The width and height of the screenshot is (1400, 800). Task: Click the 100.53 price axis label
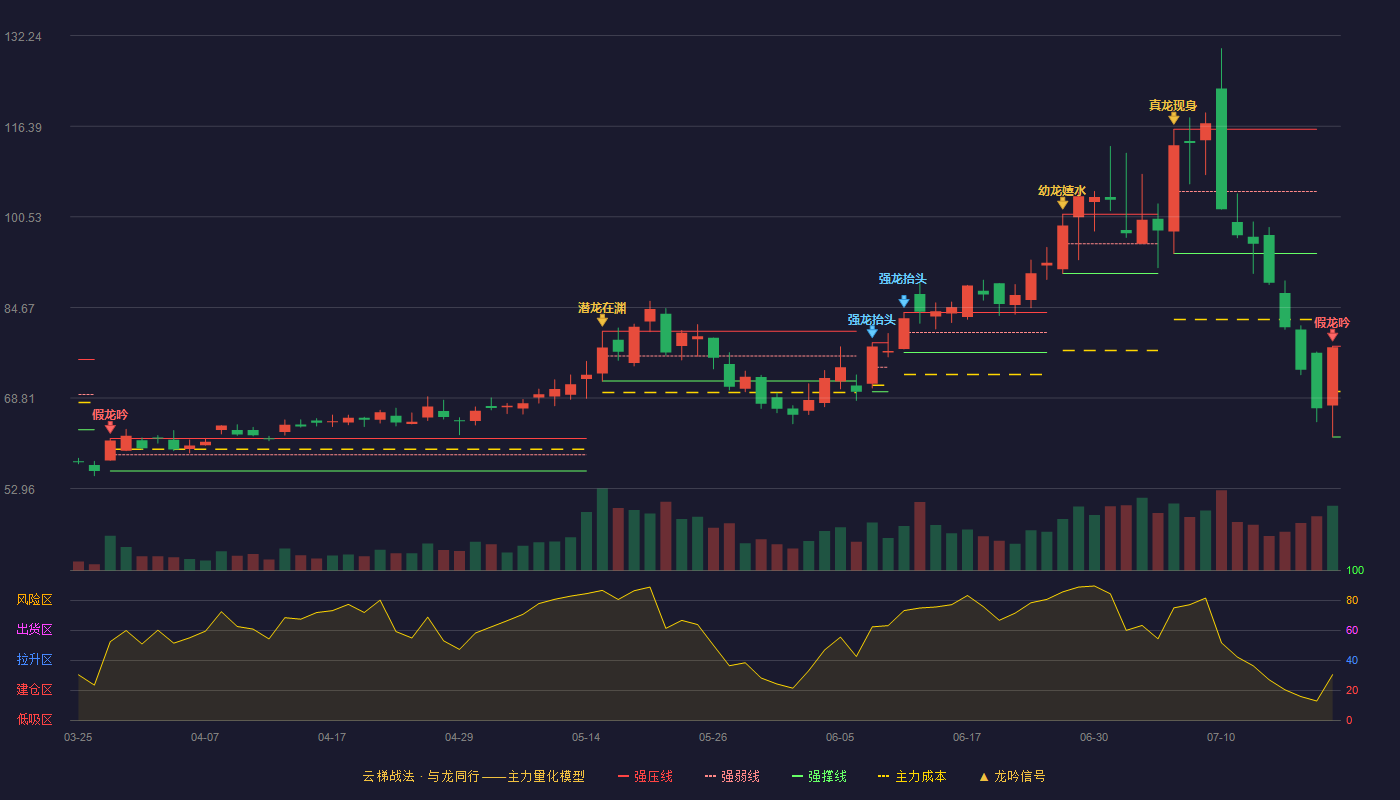click(x=23, y=217)
